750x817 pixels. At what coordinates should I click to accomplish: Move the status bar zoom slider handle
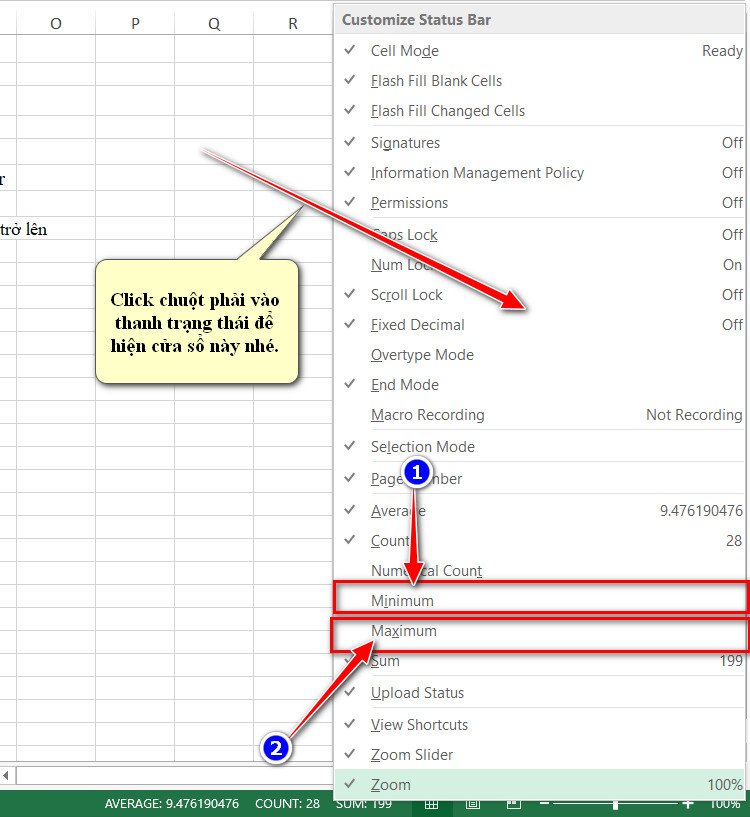[x=616, y=804]
